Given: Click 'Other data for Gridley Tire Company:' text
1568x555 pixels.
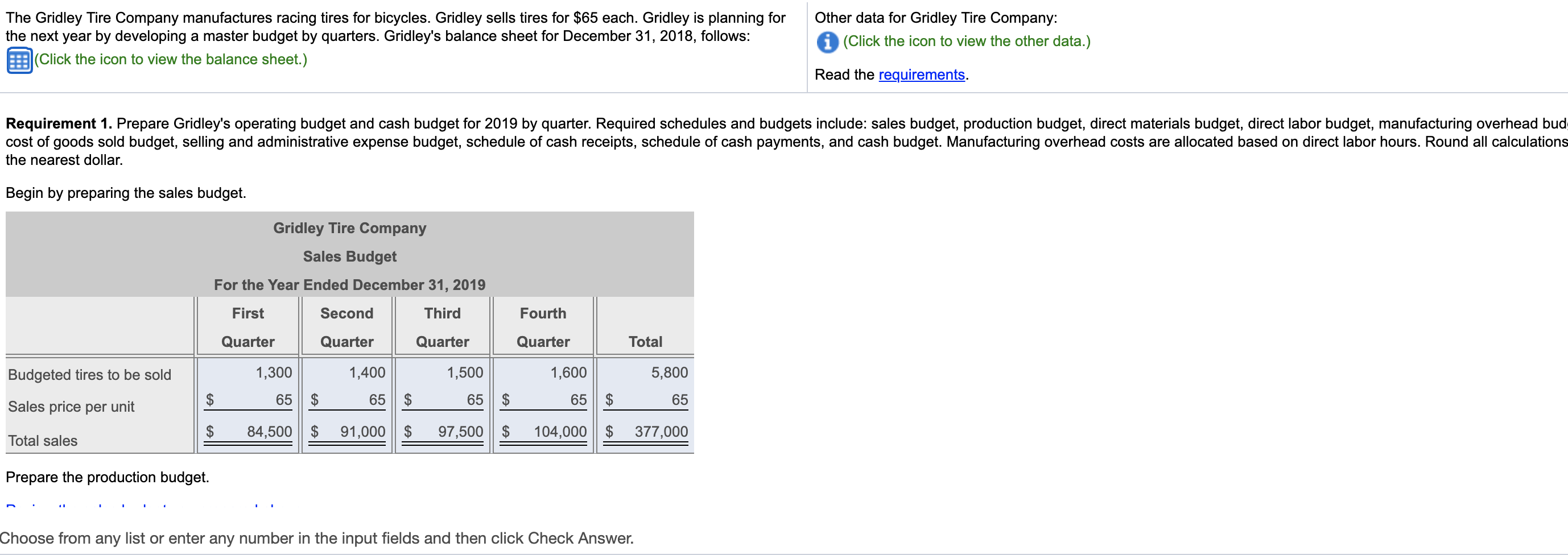Looking at the screenshot, I should [935, 18].
